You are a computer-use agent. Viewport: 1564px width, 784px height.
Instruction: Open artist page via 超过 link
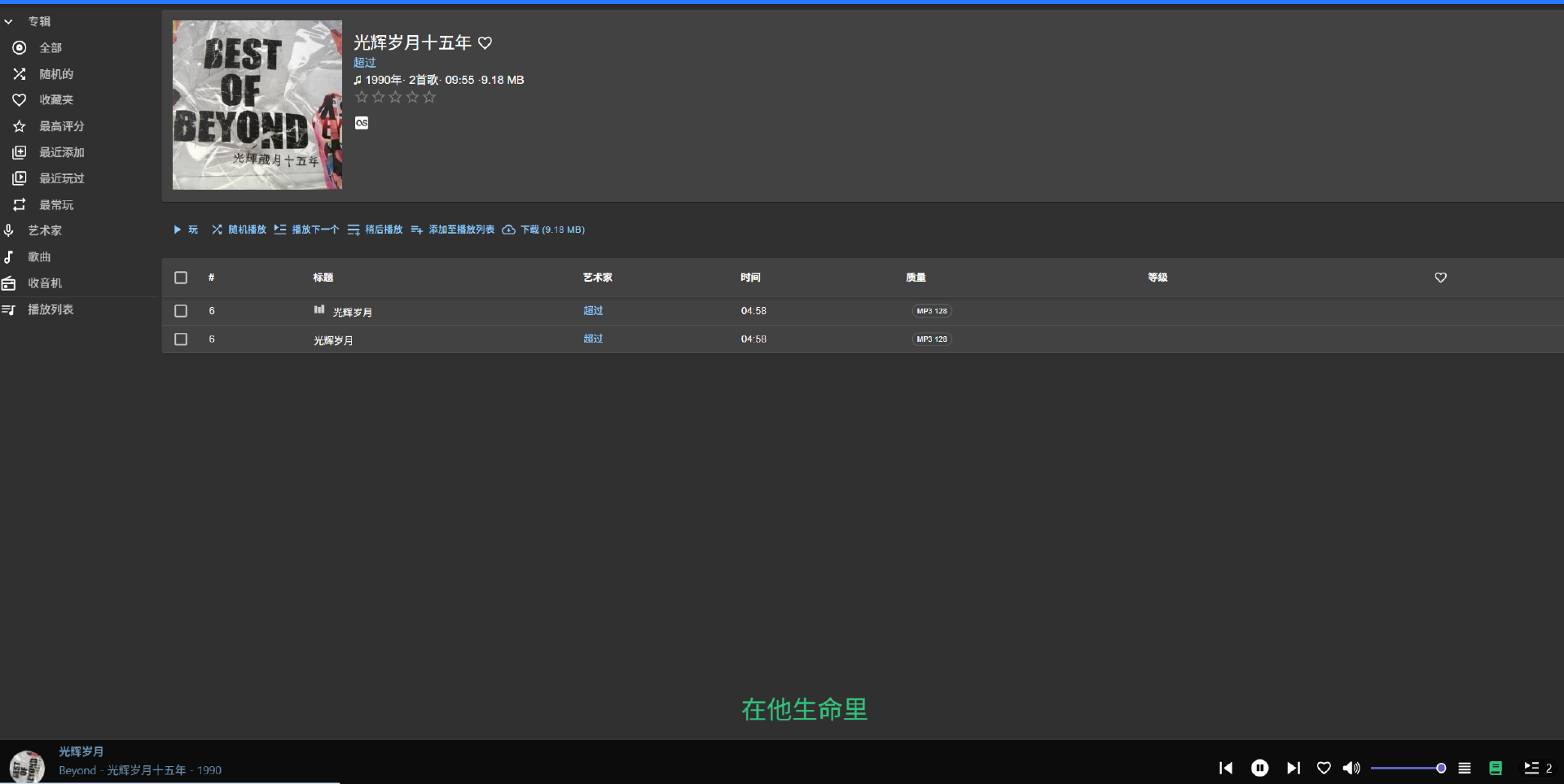(364, 62)
